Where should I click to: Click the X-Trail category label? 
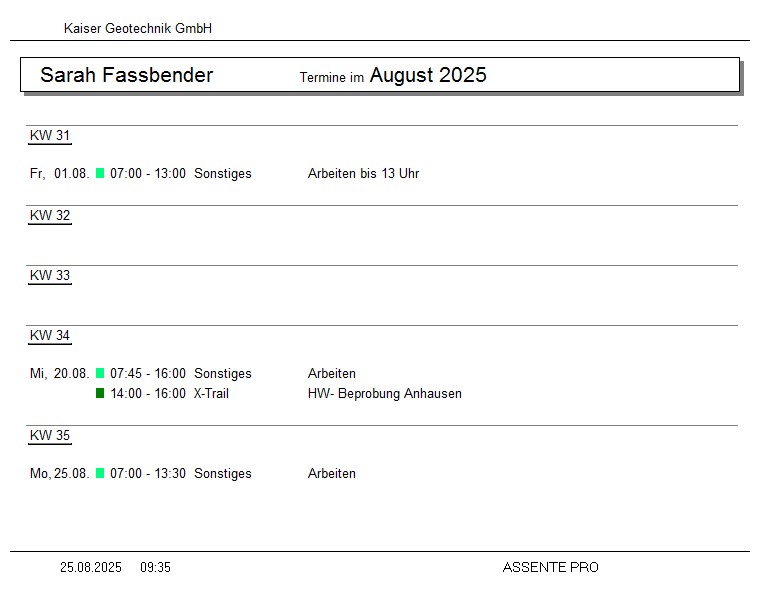click(211, 394)
